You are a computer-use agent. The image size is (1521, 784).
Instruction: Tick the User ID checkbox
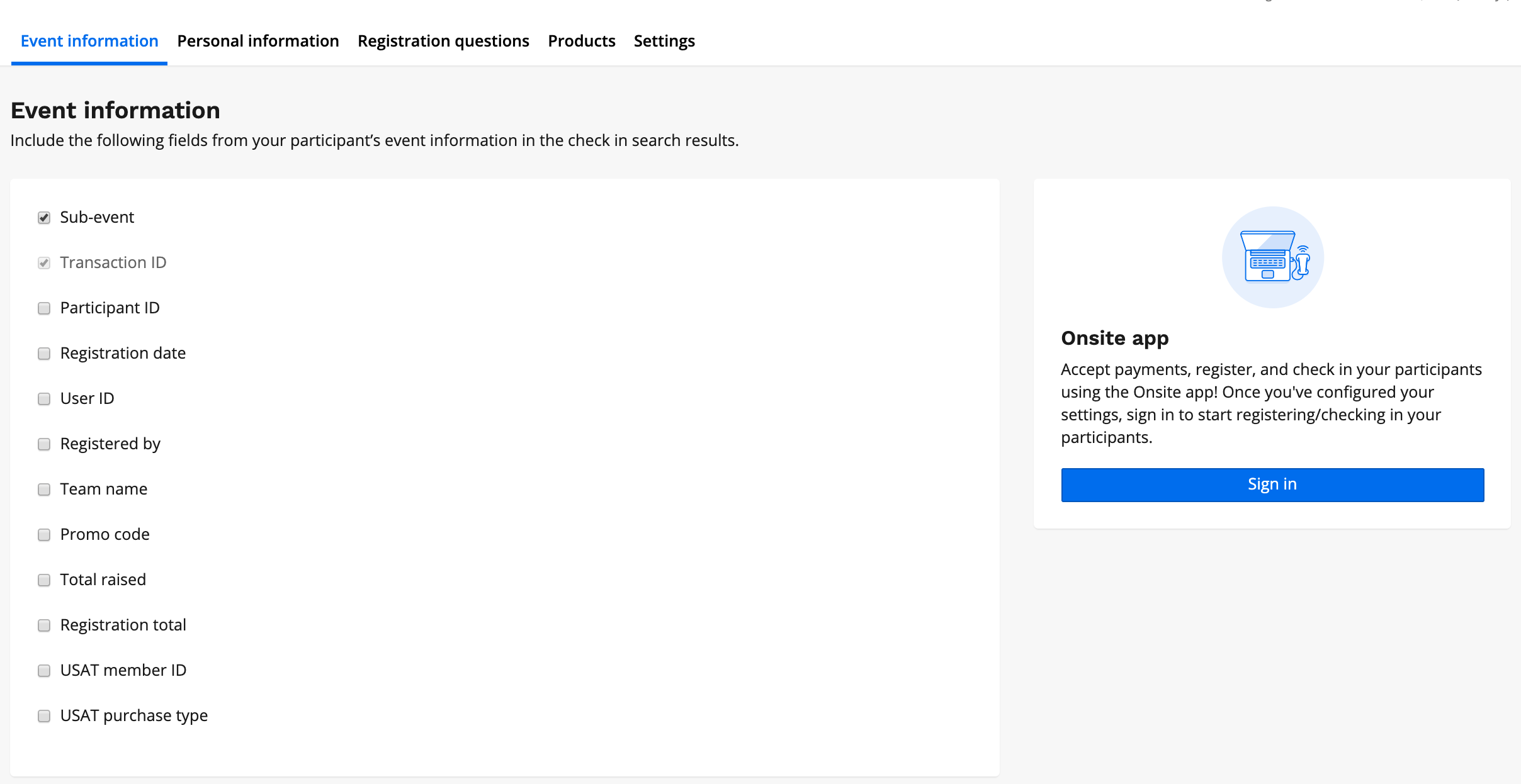point(44,399)
